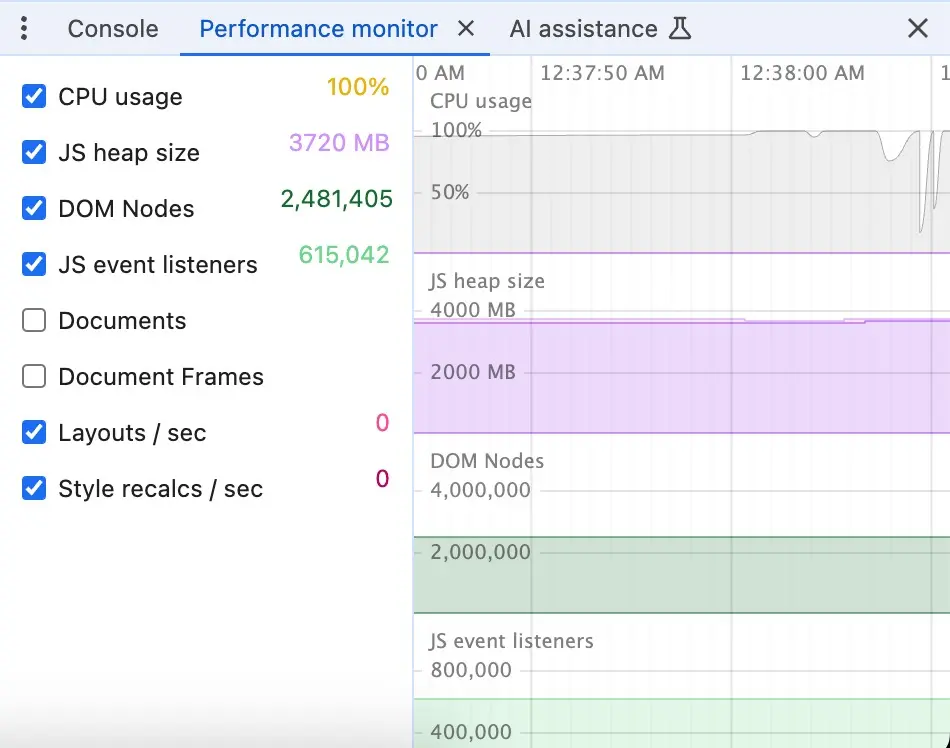Screen dimensions: 950x748
Task: Click the 800,000 listeners axis label
Action: coord(471,670)
